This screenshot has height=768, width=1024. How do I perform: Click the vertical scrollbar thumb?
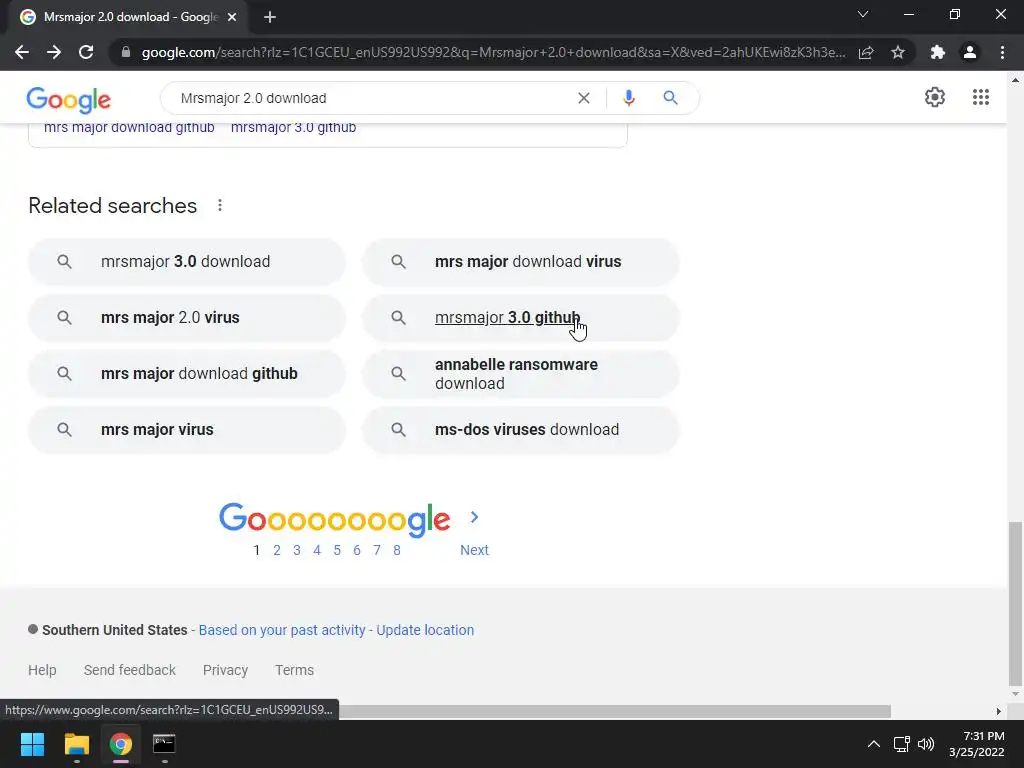pos(1015,602)
